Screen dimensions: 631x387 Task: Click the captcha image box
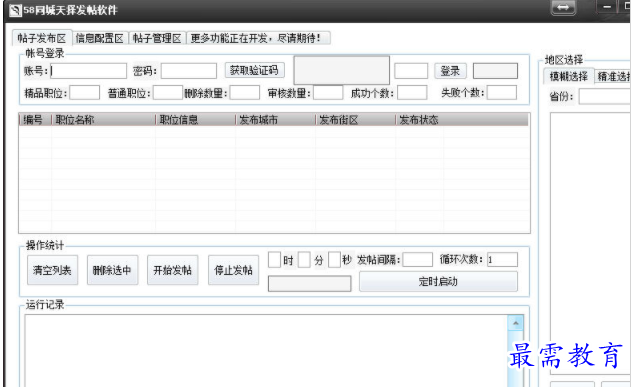[342, 70]
